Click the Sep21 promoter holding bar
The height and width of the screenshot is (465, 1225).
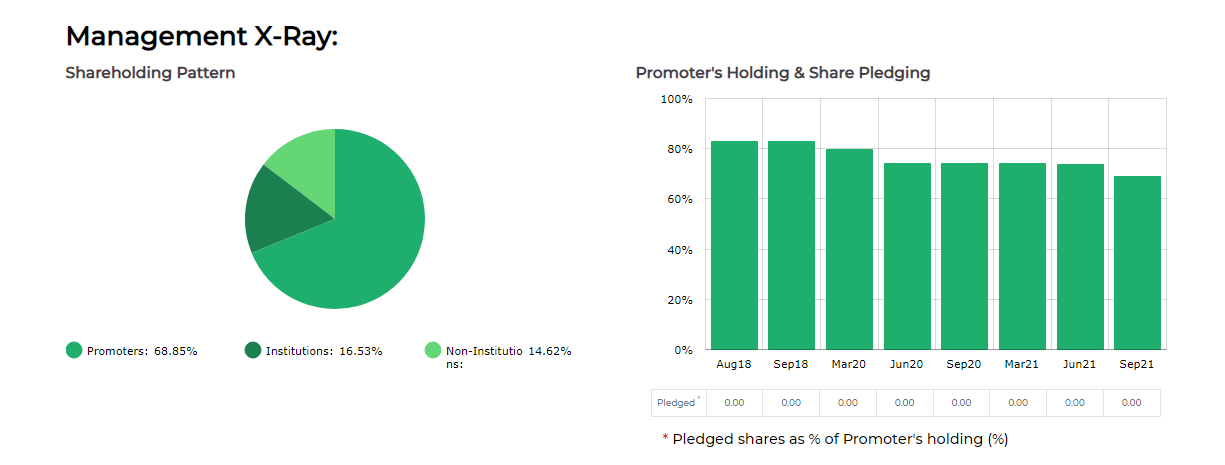coord(1137,262)
